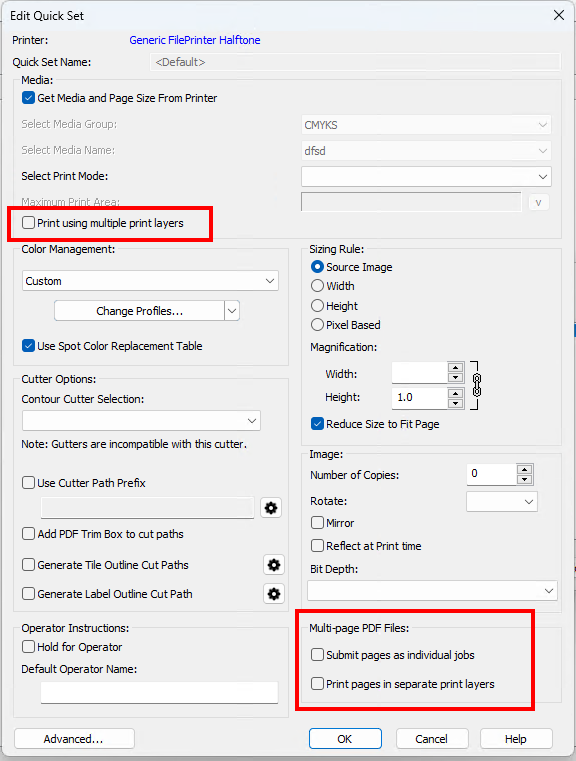Increase Number of Copies spinner

(525, 469)
